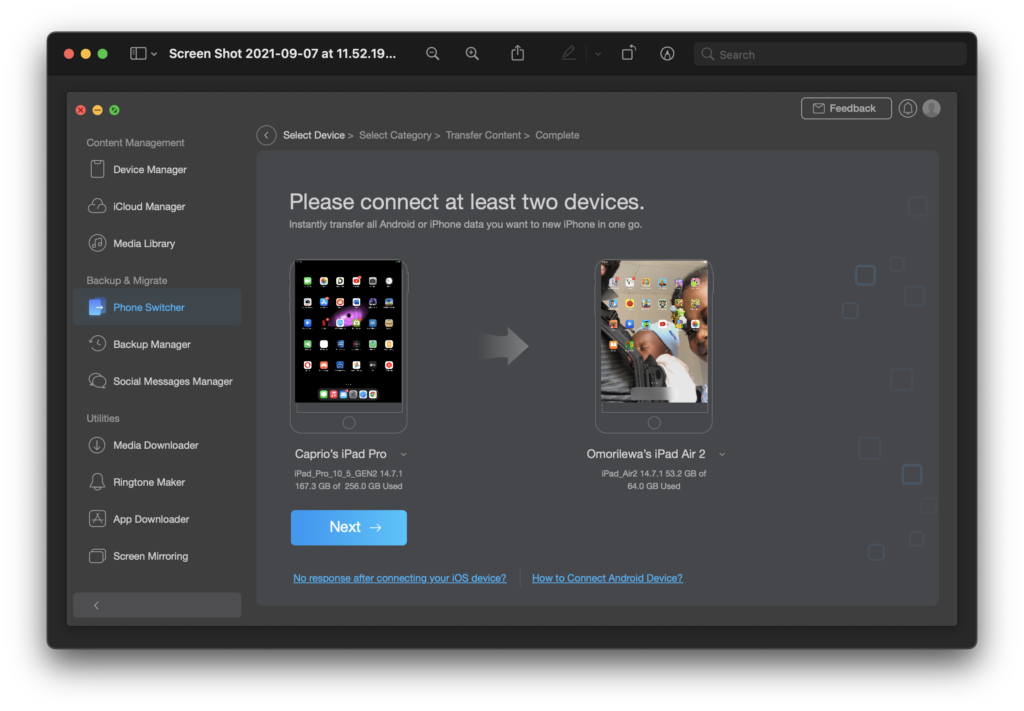Click Caprio's iPad Pro screen thumbnail
The height and width of the screenshot is (711, 1024).
click(x=348, y=331)
